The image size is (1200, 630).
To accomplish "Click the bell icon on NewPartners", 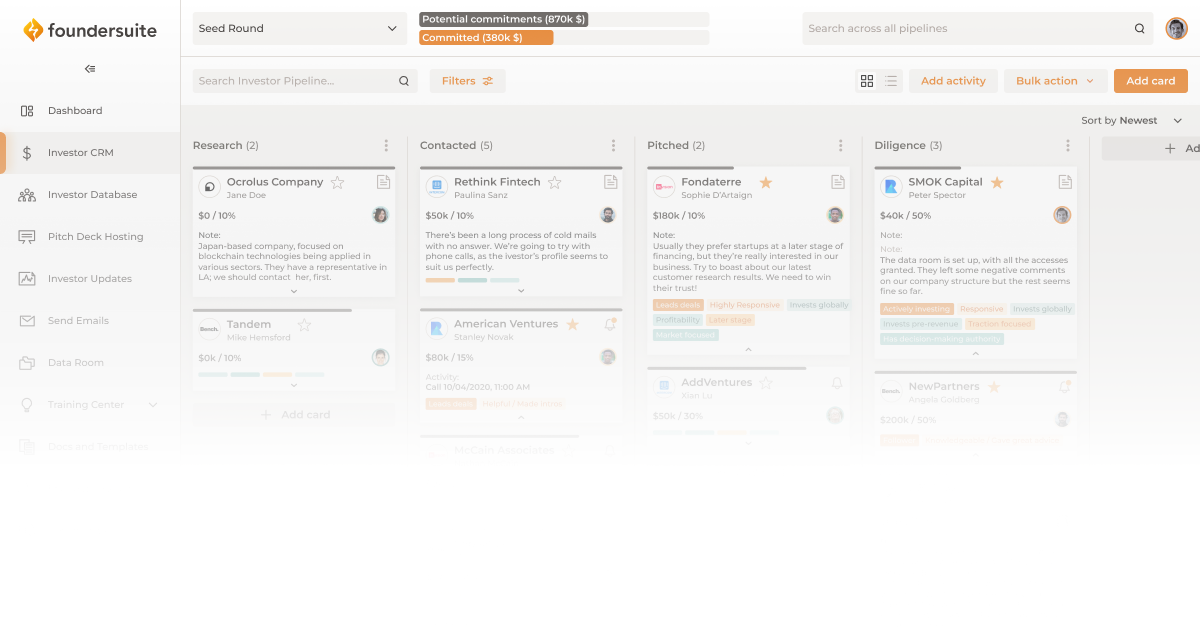I will click(1065, 386).
